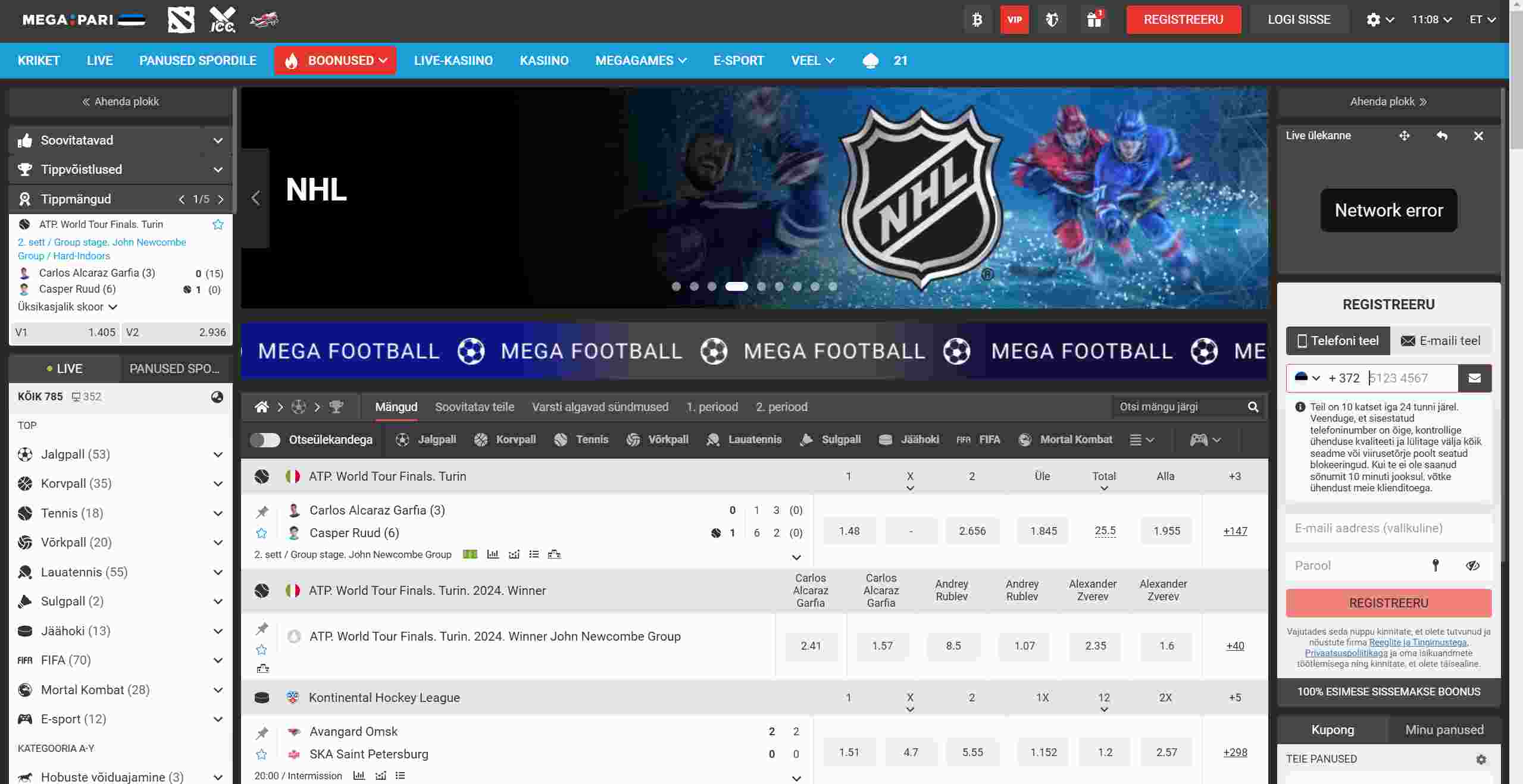Screen dimensions: 1523x784
Task: Favorite the ATP World Tour Finals top match
Action: (218, 224)
